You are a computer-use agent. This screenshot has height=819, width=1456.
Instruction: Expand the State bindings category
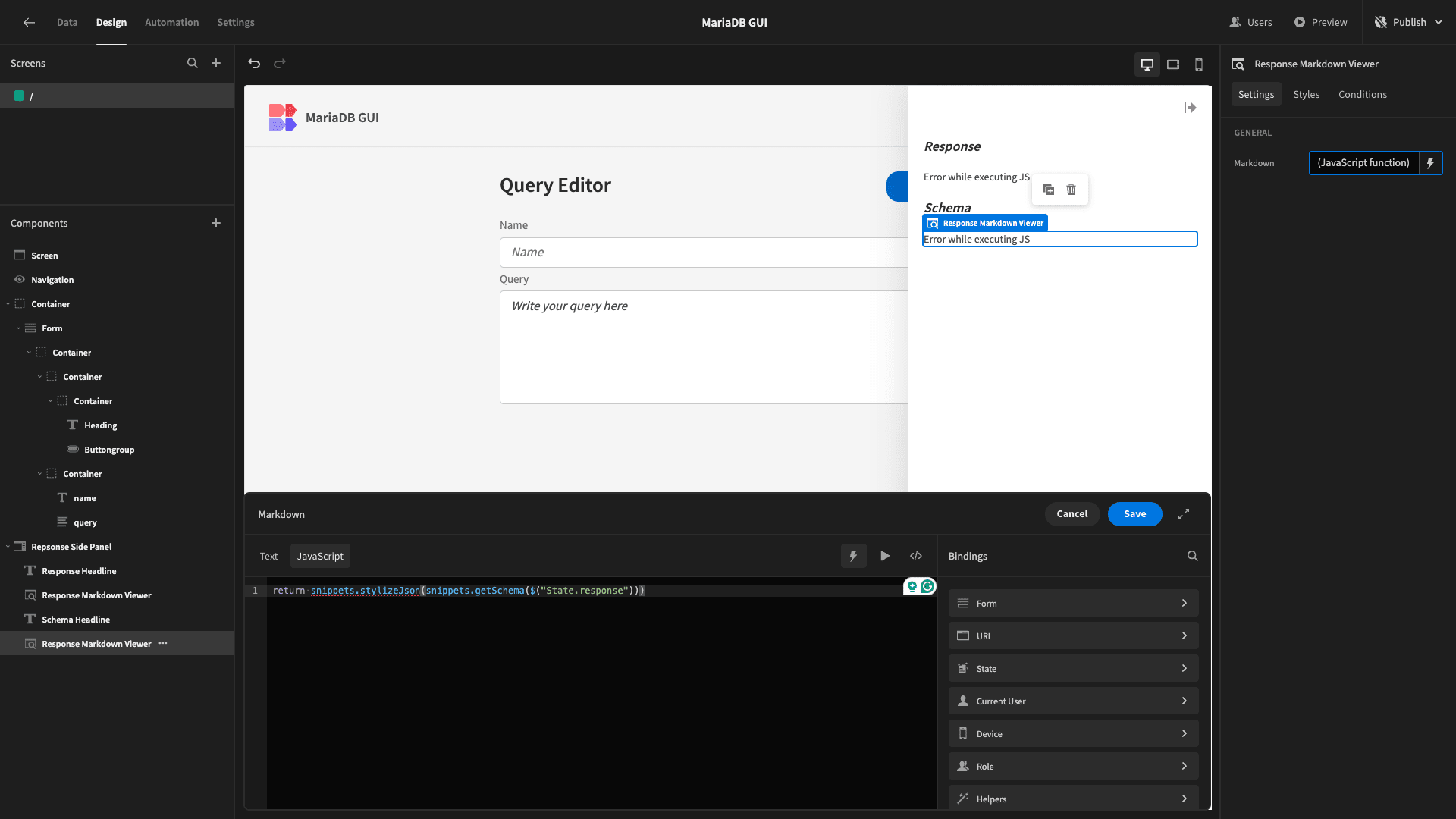click(1074, 669)
